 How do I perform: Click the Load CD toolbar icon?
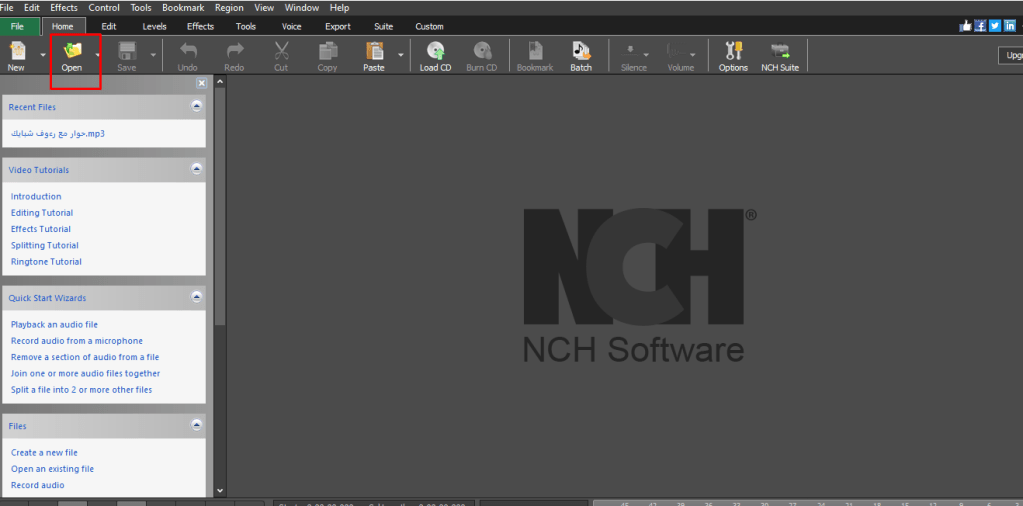[435, 52]
